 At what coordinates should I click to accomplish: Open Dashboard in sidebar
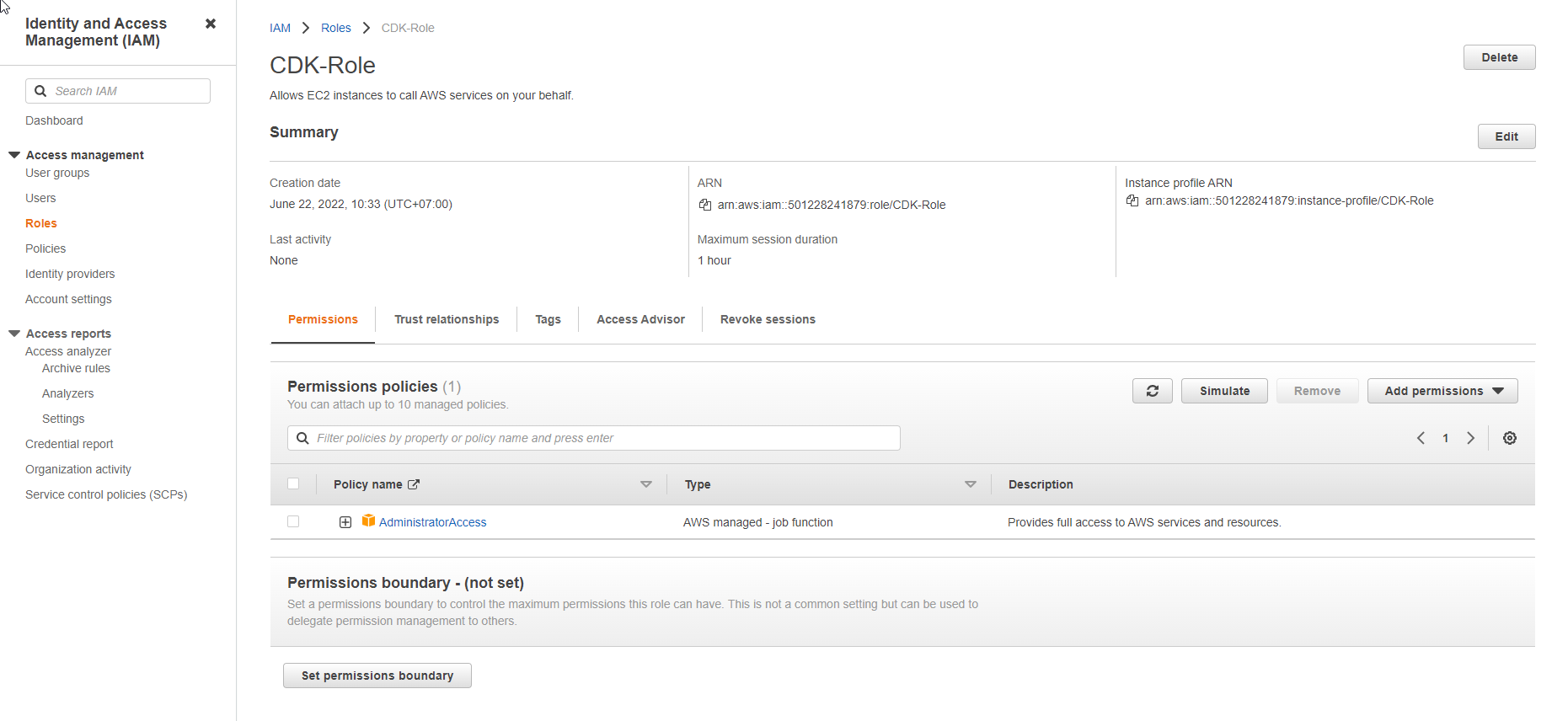coord(54,120)
